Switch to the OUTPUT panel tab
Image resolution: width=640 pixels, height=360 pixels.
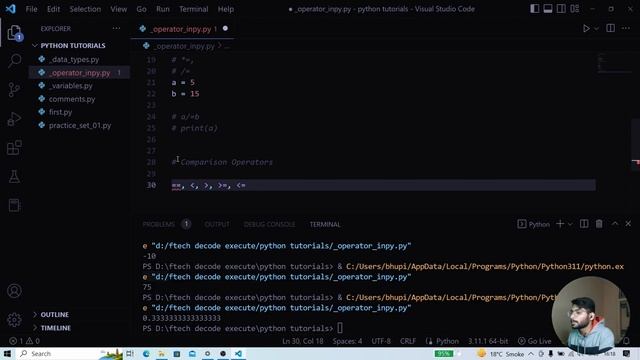[217, 224]
